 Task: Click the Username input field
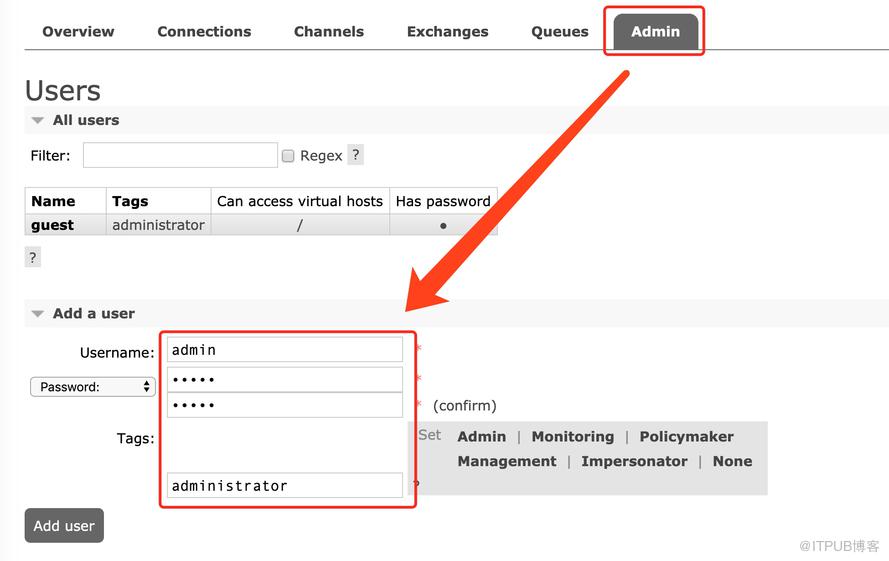click(285, 350)
